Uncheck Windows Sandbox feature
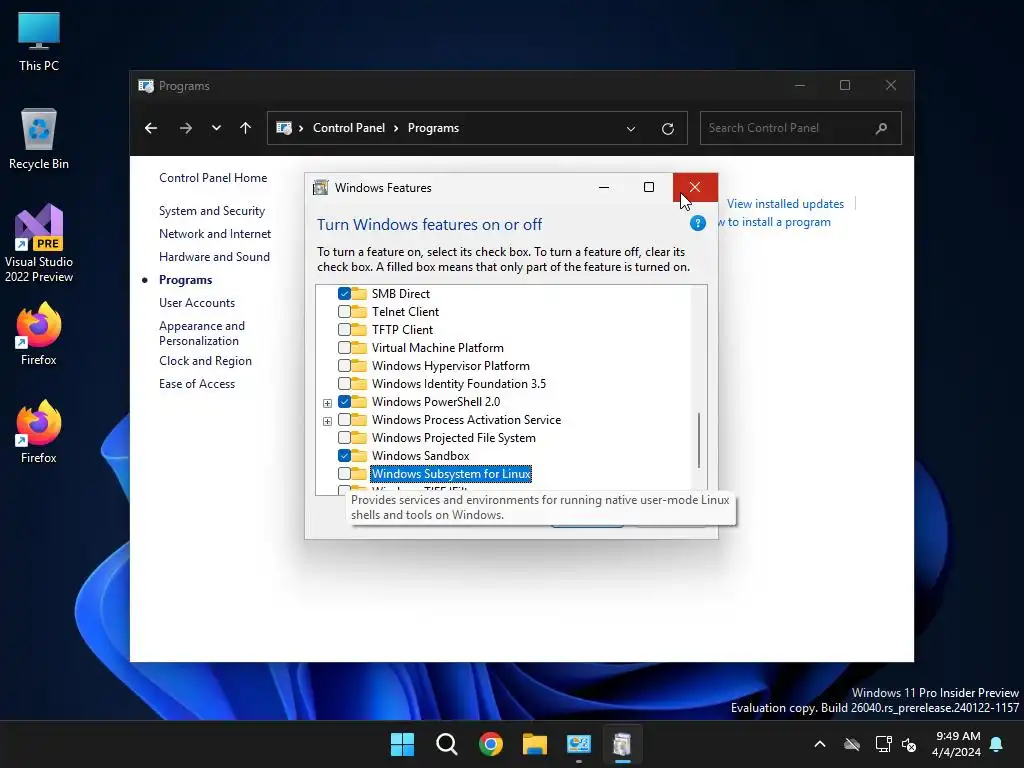 [344, 455]
